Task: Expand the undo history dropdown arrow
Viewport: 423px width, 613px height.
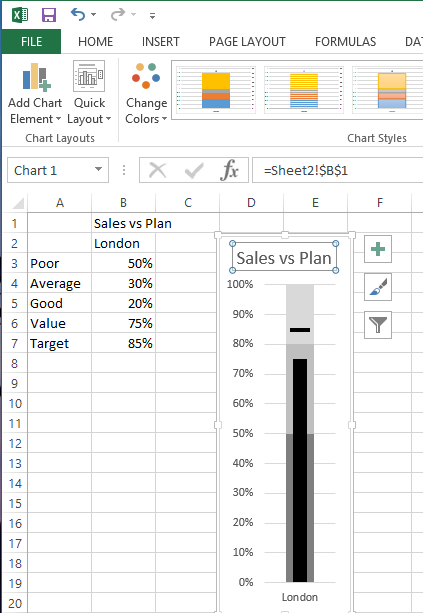Action: [x=93, y=15]
